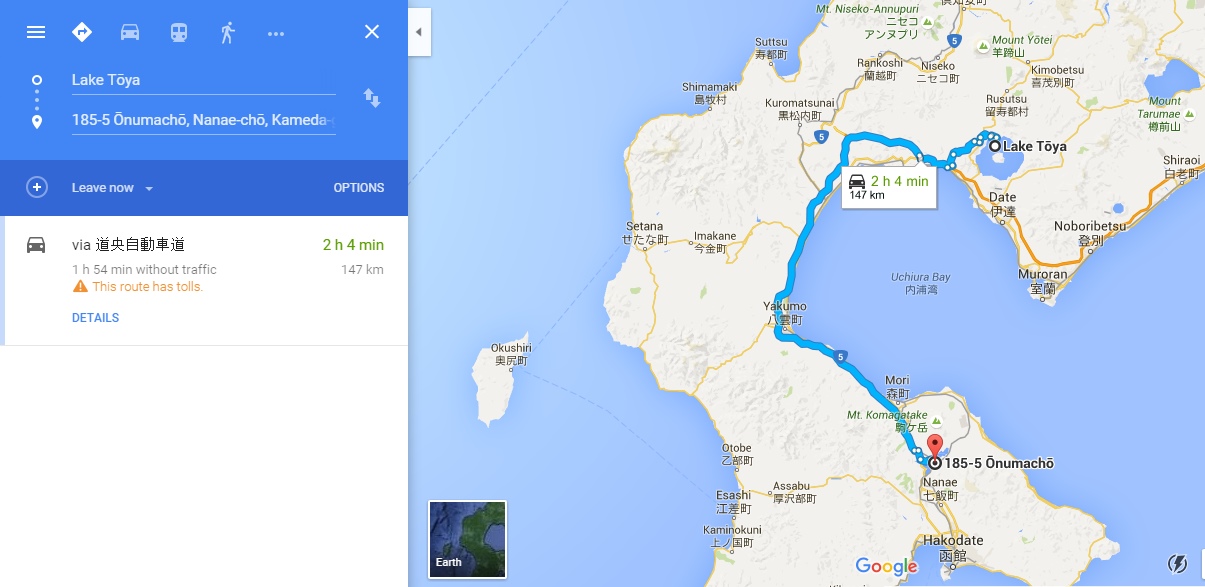Image resolution: width=1205 pixels, height=587 pixels.
Task: Select the walking travel mode
Action: (227, 32)
